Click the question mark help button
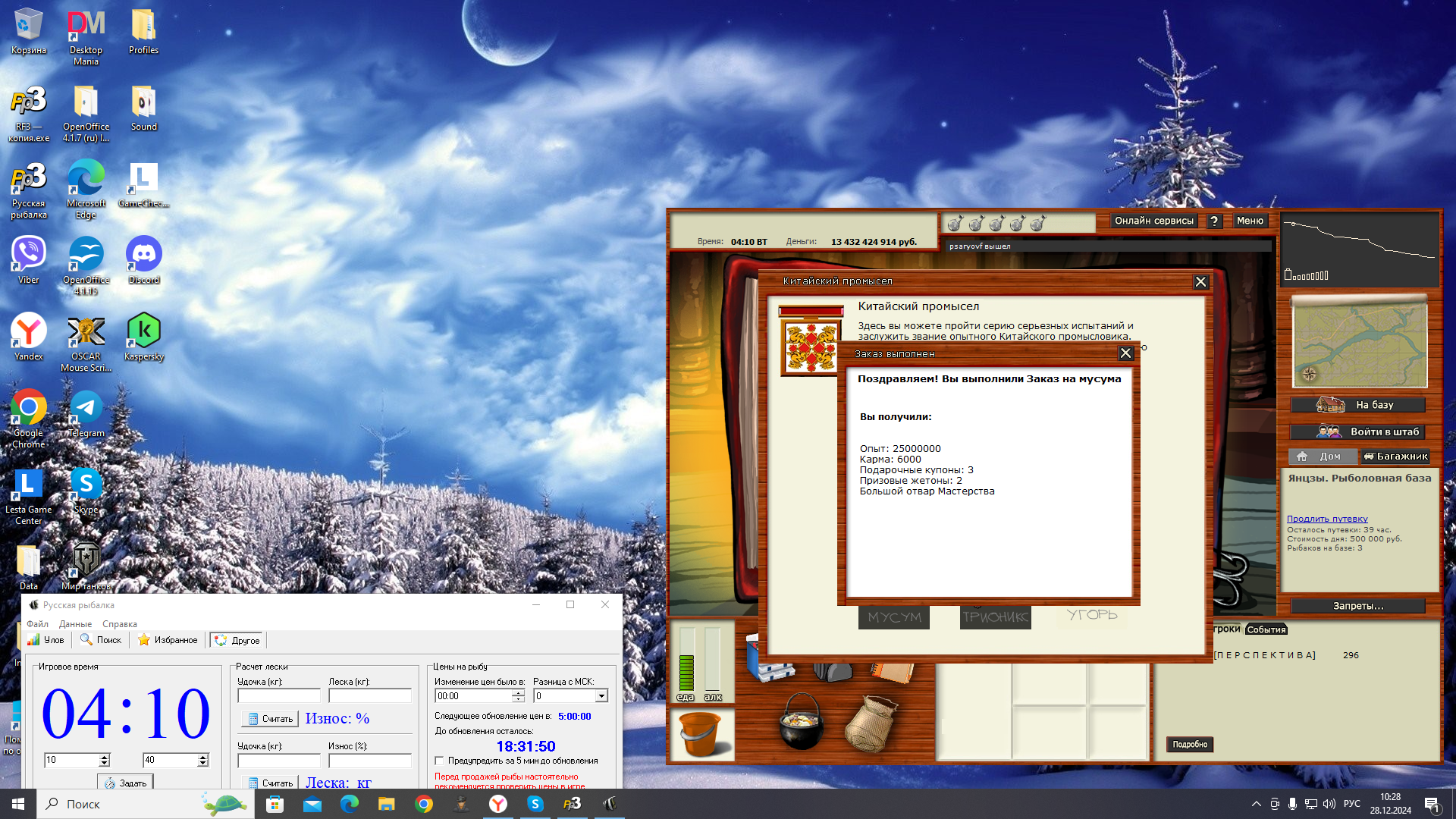1456x819 pixels. click(x=1214, y=221)
